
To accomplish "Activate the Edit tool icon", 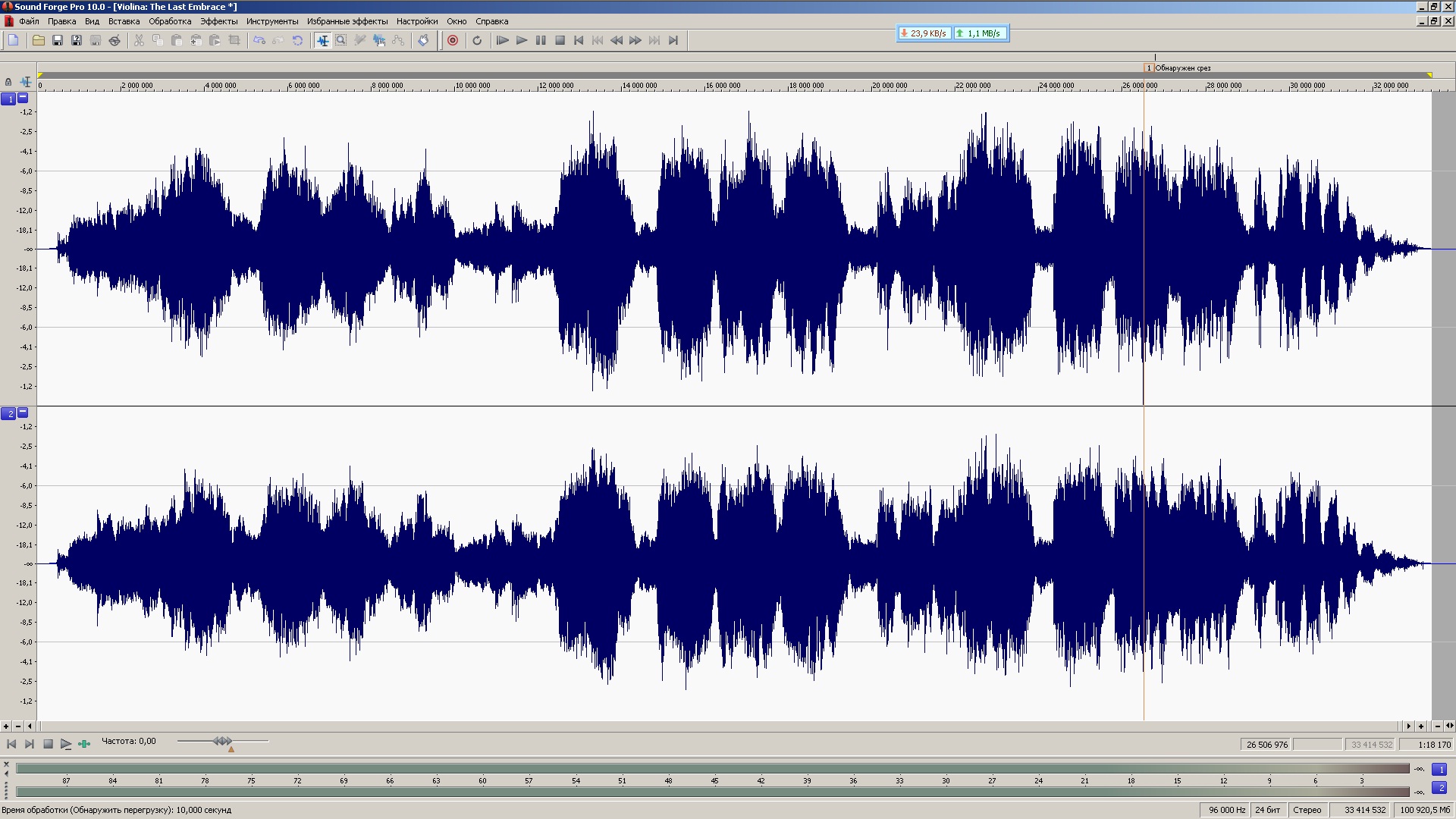I will click(x=322, y=40).
